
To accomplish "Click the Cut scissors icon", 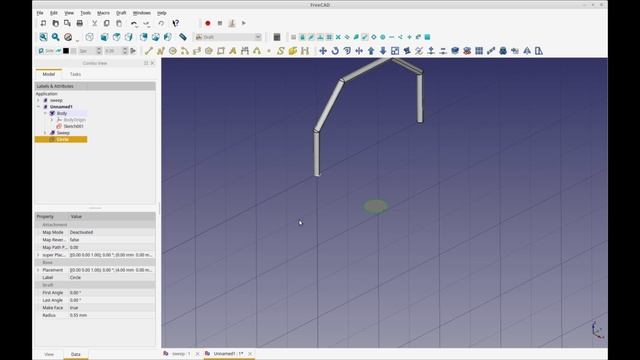I will 95,23.
